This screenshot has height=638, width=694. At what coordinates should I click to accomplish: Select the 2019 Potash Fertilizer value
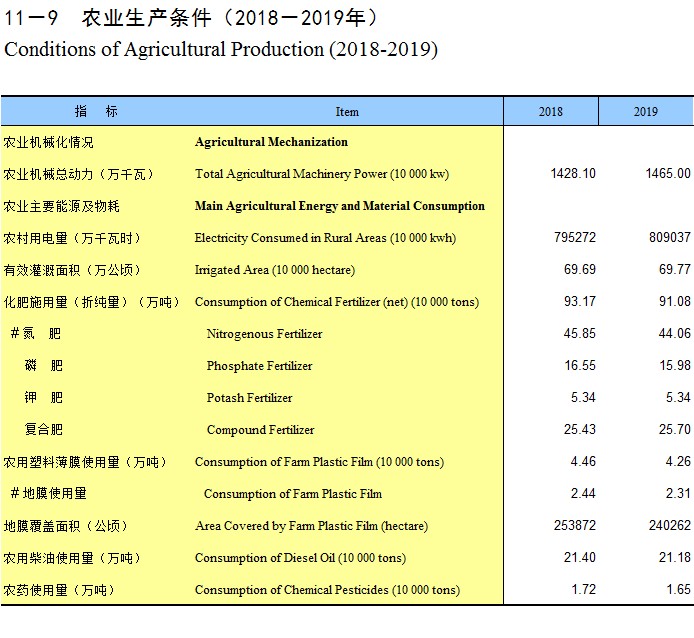(678, 397)
